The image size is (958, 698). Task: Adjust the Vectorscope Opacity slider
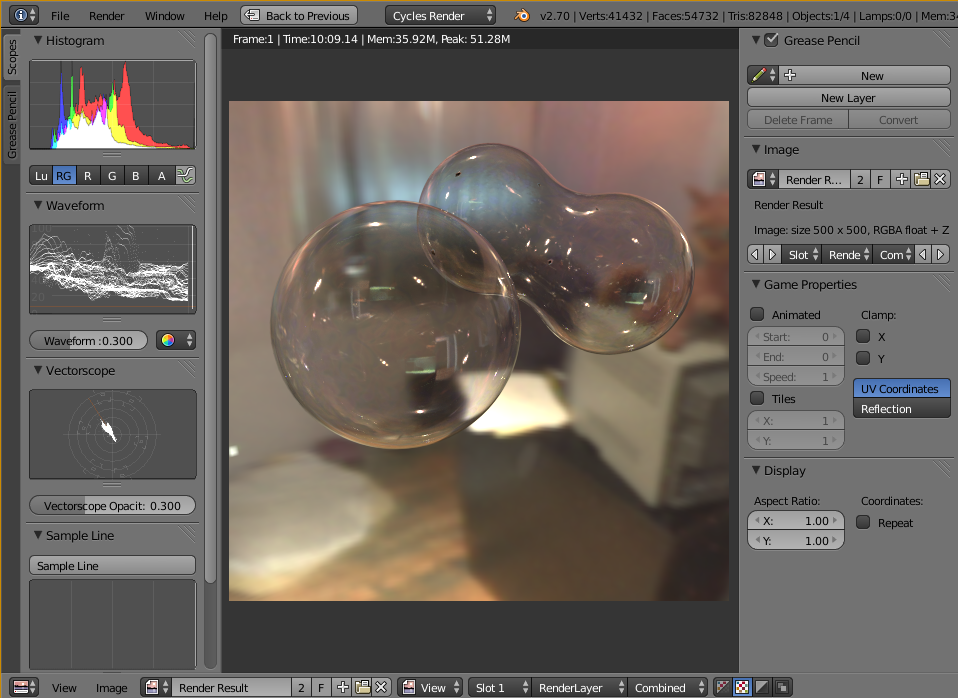tap(112, 505)
